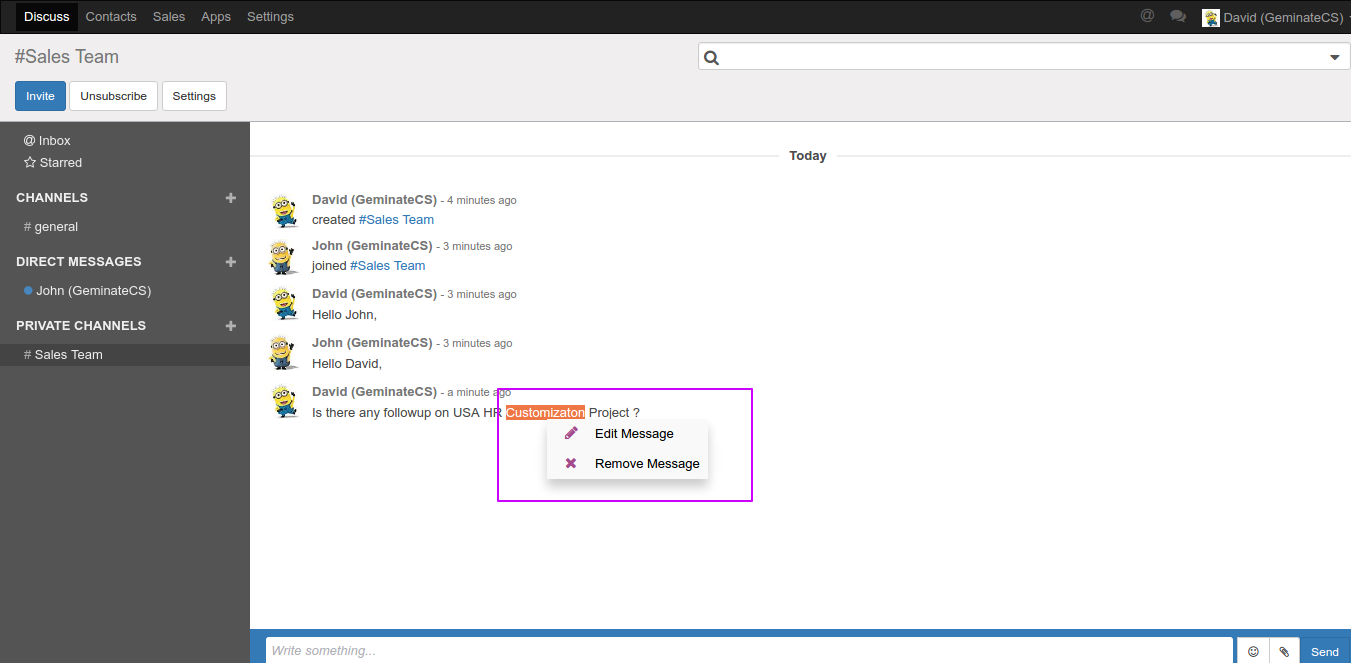Click avatar beside the USA HR followup message
Image resolution: width=1351 pixels, height=663 pixels.
285,403
